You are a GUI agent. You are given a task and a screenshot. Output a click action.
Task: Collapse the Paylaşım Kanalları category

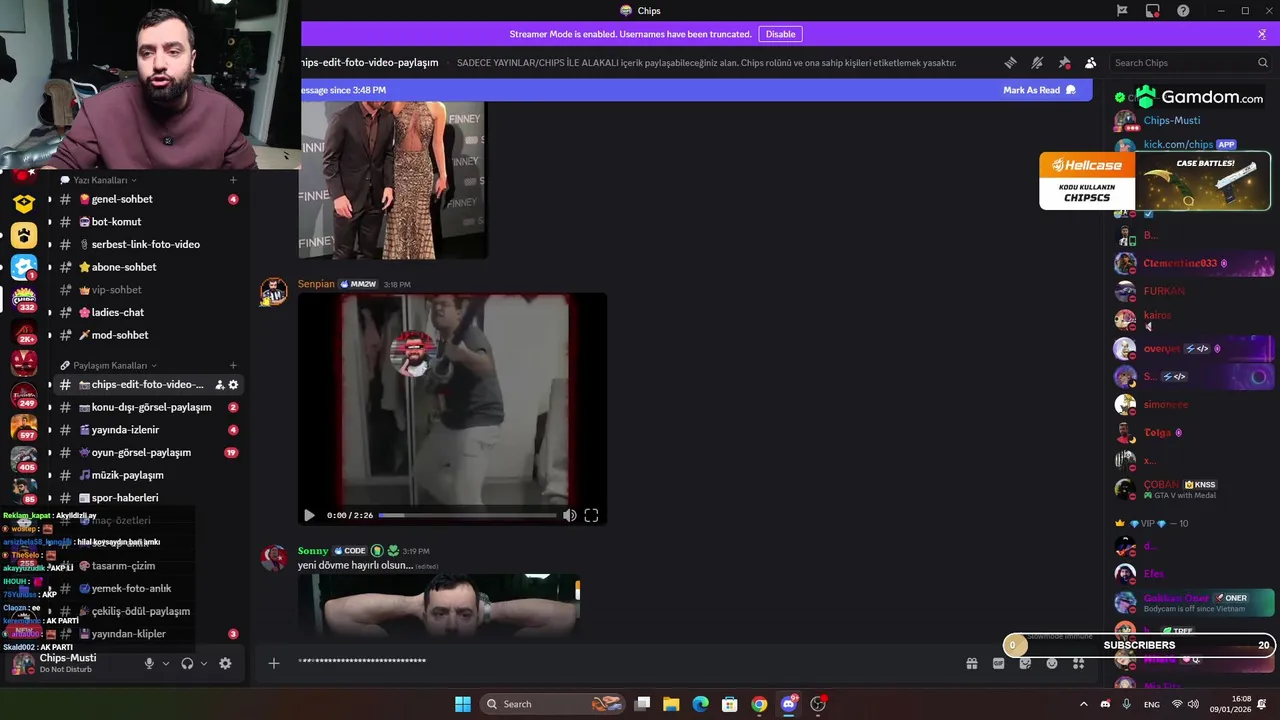click(108, 365)
